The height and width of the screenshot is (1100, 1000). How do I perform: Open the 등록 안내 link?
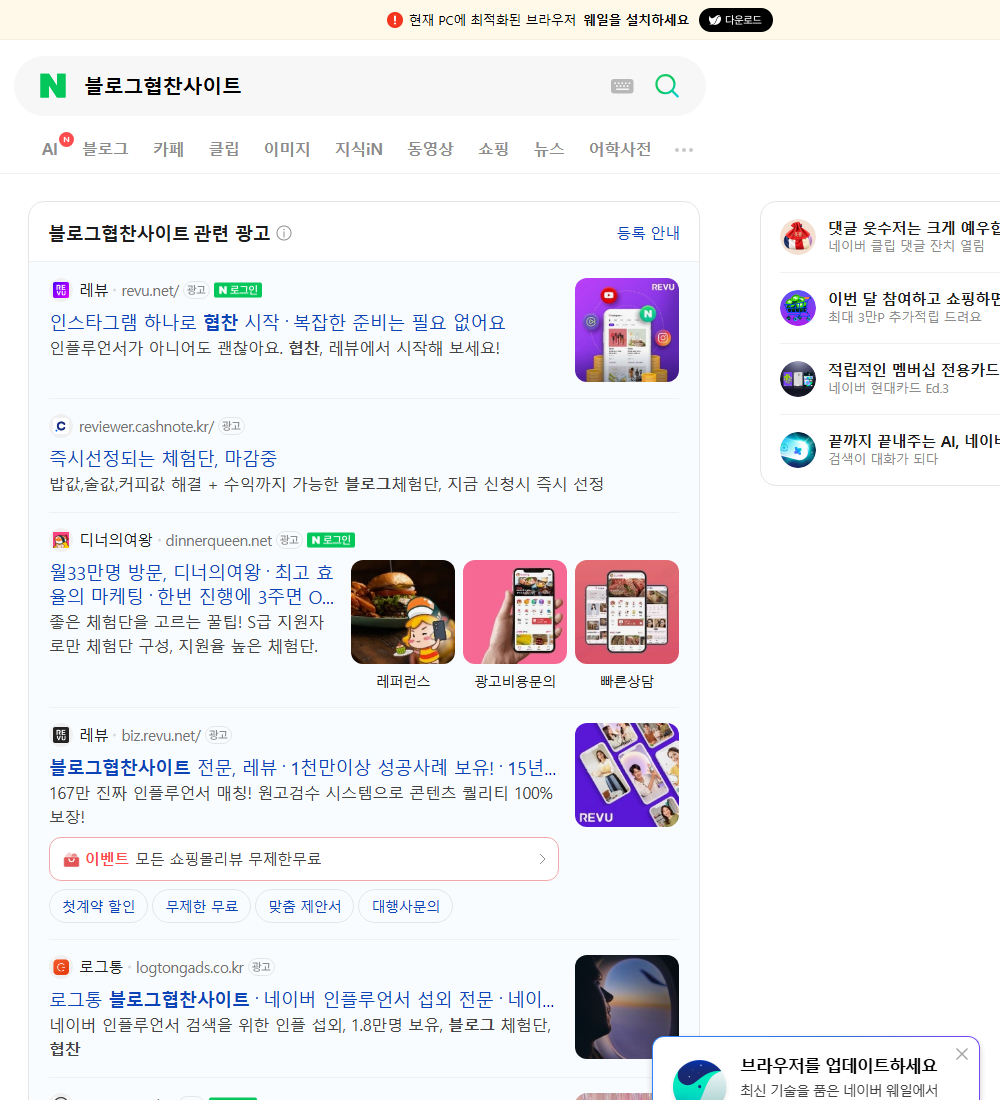[648, 233]
